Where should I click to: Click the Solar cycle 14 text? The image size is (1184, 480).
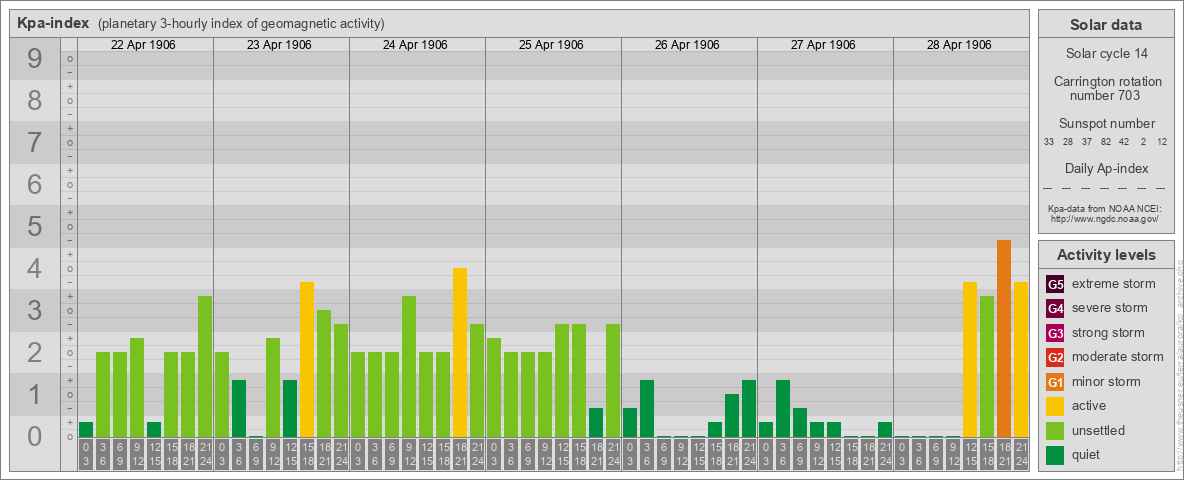[1106, 54]
